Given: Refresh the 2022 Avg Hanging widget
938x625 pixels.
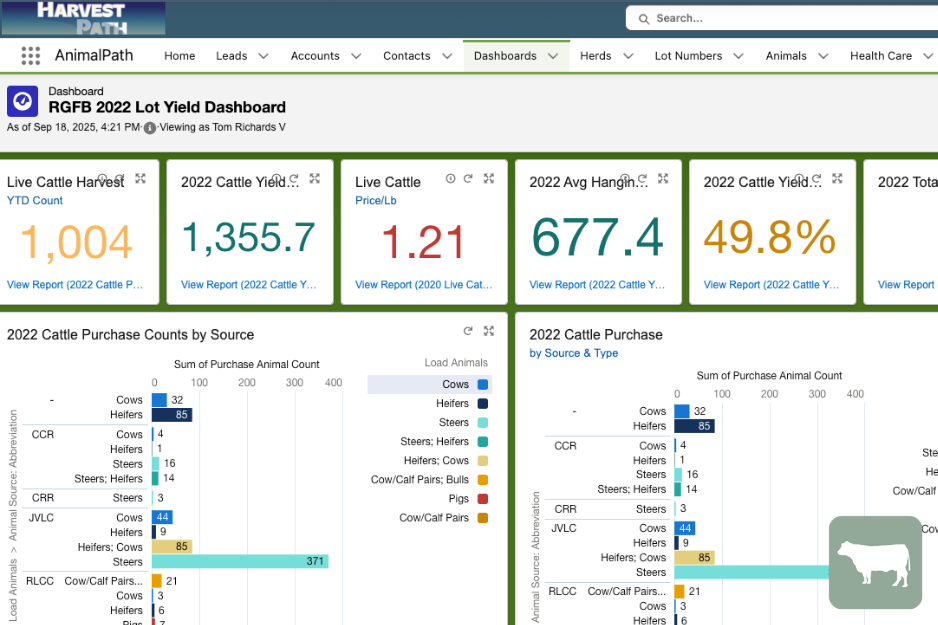Looking at the screenshot, I should point(642,178).
